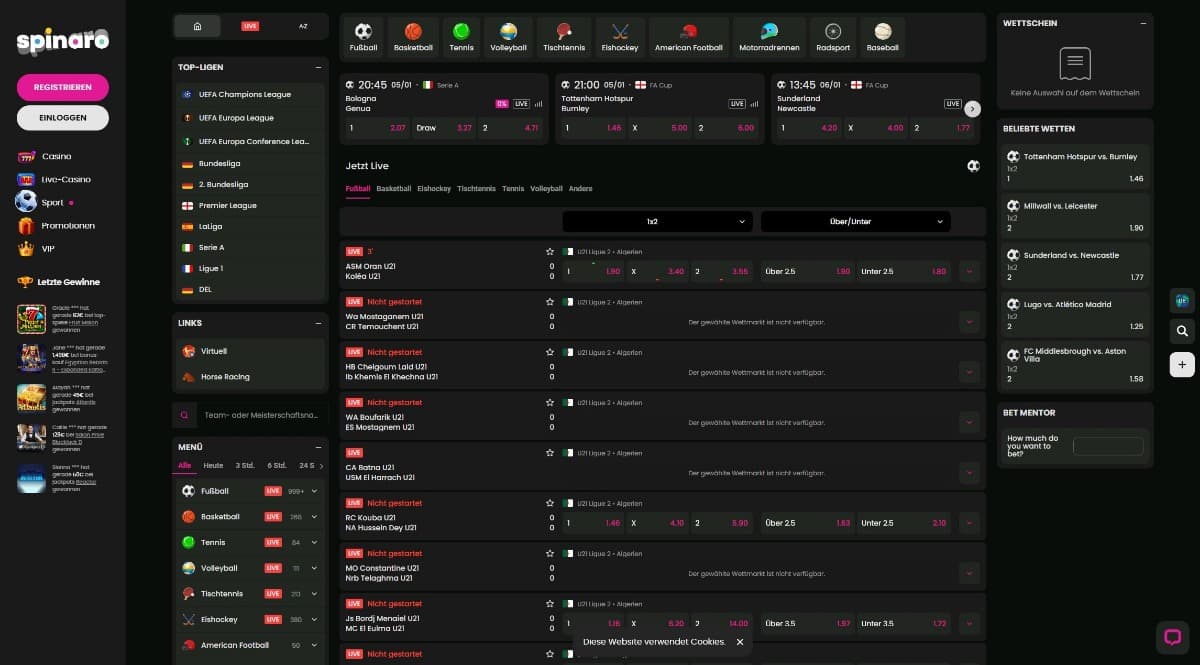This screenshot has height=665, width=1200.
Task: Open the 1x2 market dropdown
Action: coord(657,222)
